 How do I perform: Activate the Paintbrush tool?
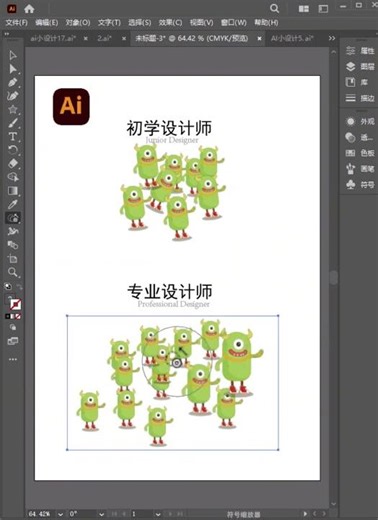(x=13, y=123)
